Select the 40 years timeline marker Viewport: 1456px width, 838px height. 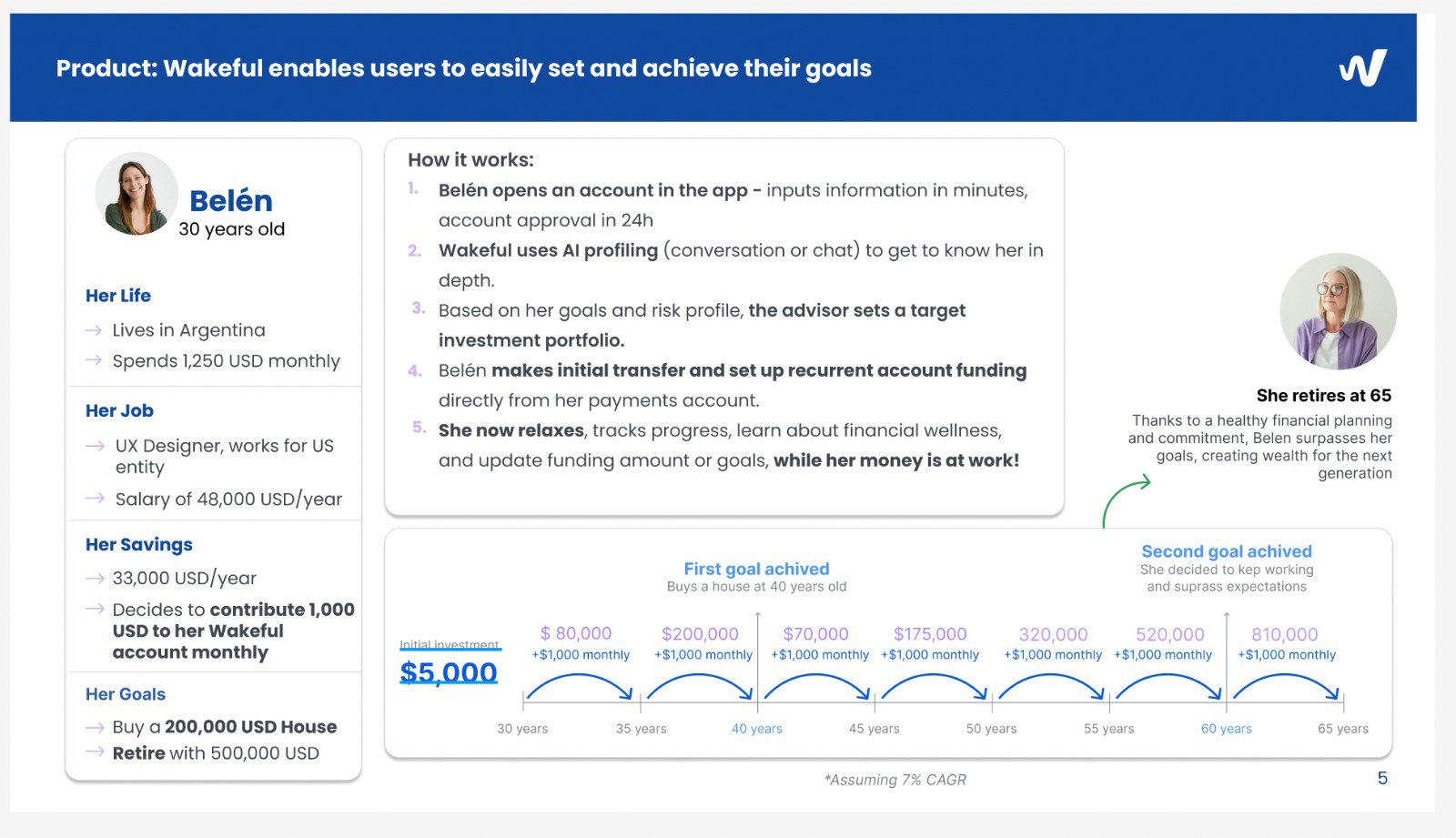coord(756,729)
